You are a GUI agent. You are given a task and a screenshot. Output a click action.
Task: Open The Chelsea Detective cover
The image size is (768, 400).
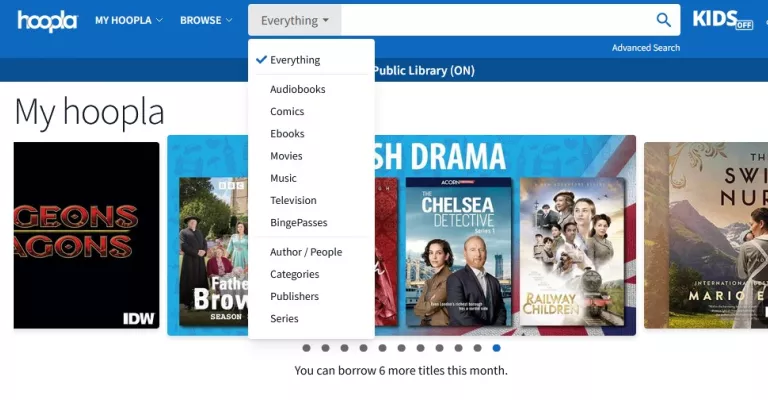[x=458, y=252]
